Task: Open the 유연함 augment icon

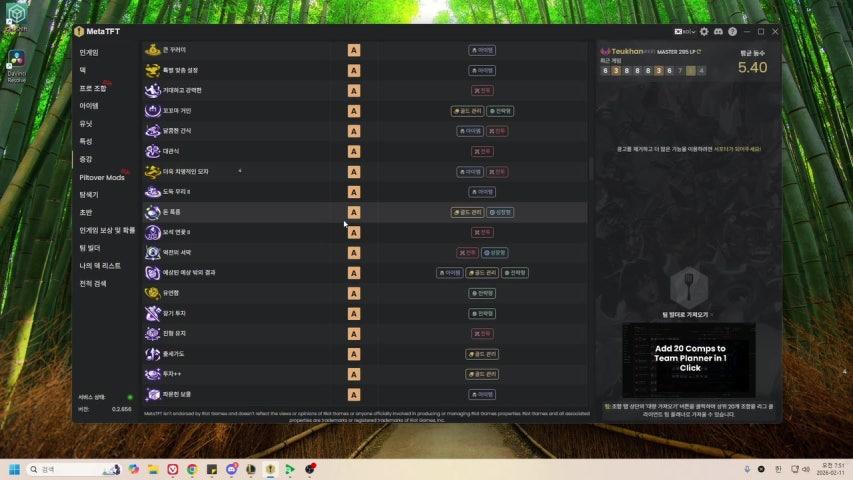Action: coord(152,293)
